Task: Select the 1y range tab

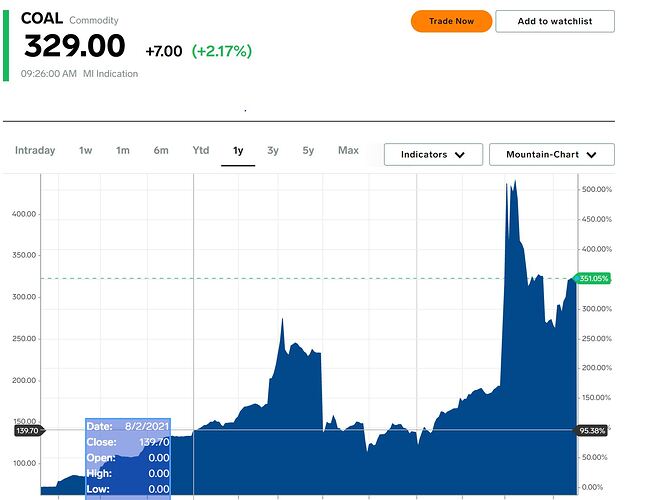Action: click(238, 151)
